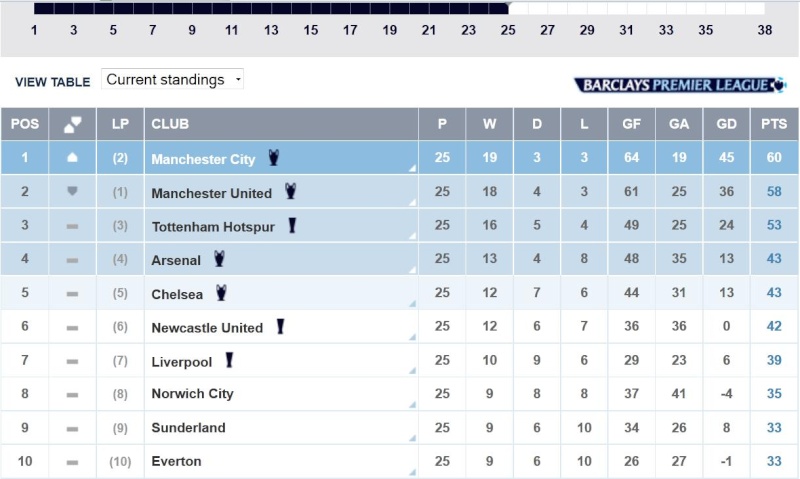Click Newcastle United's cup icon
The width and height of the screenshot is (800, 479).
(x=281, y=326)
